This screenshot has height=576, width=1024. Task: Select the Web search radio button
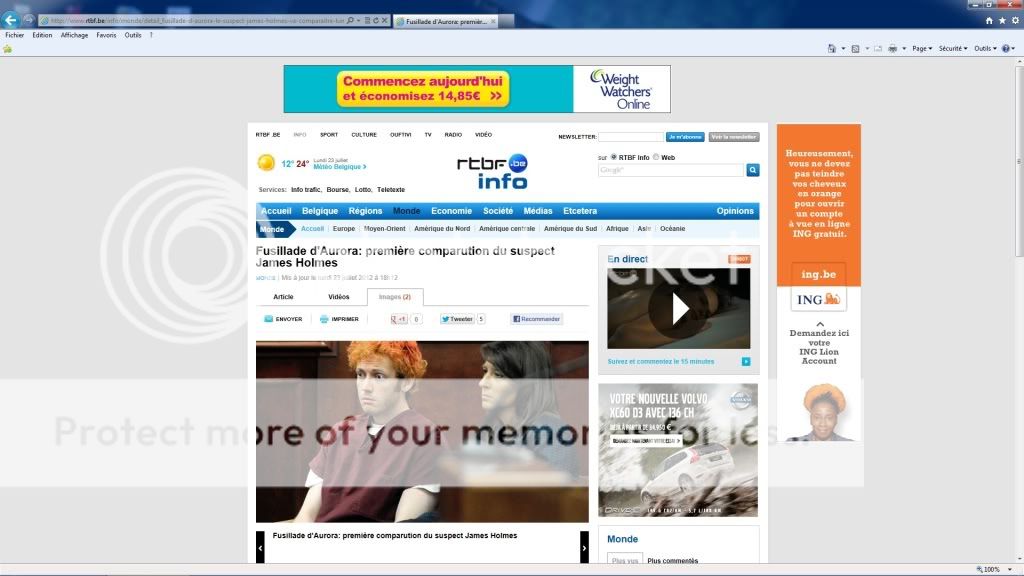pyautogui.click(x=656, y=157)
